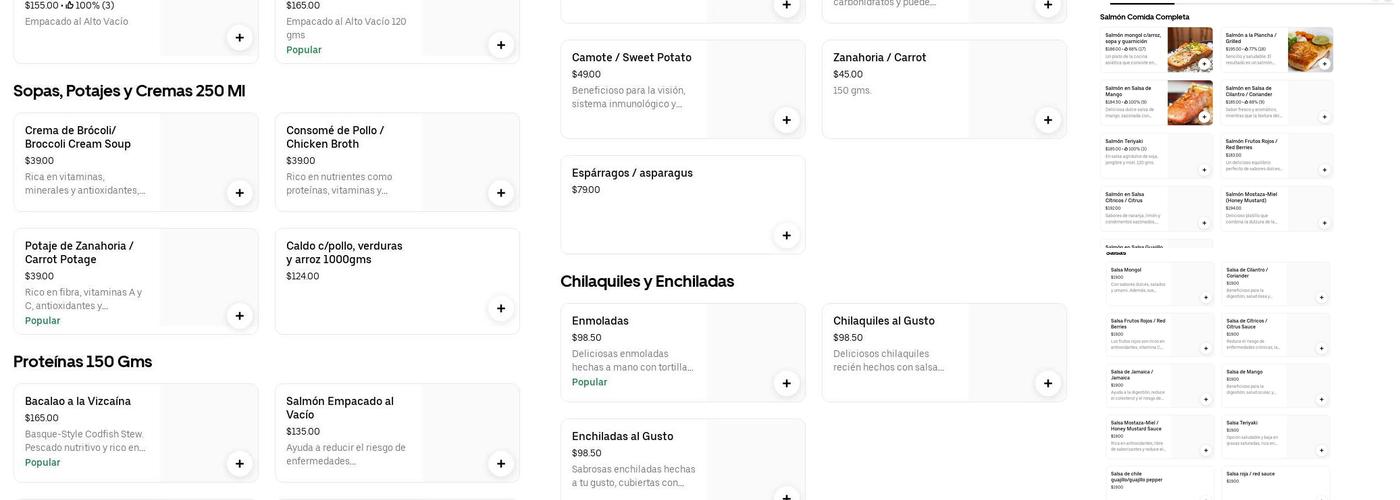Image resolution: width=1400 pixels, height=500 pixels.
Task: Add Potaje de Zanahoria to cart
Action: coord(239,316)
